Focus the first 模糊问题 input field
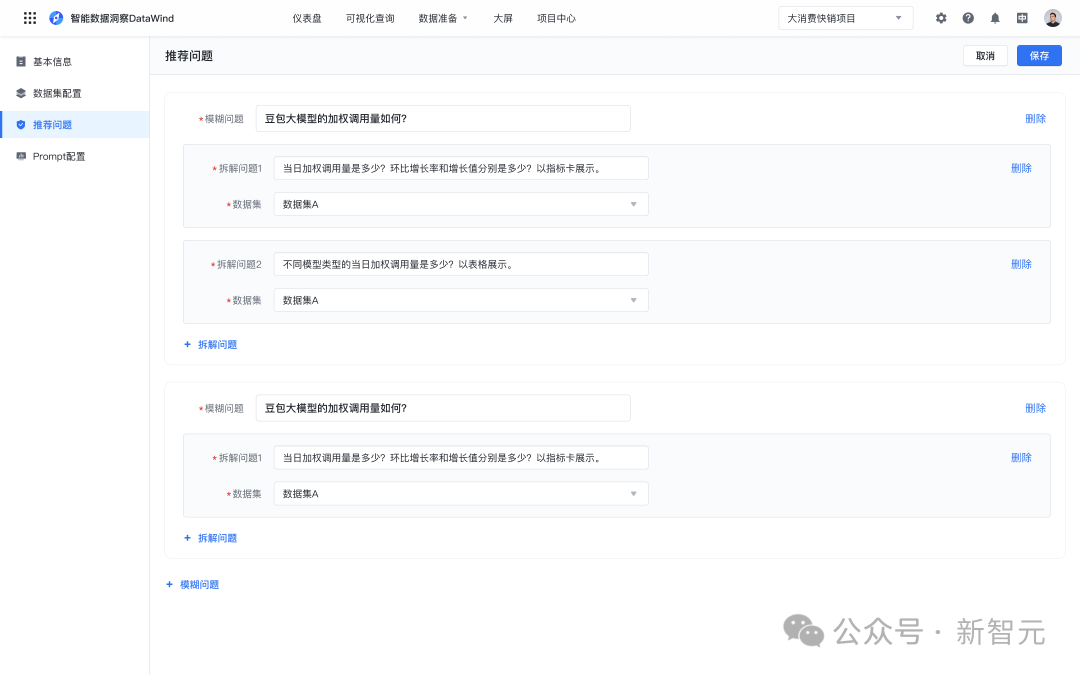1080x675 pixels. (443, 118)
